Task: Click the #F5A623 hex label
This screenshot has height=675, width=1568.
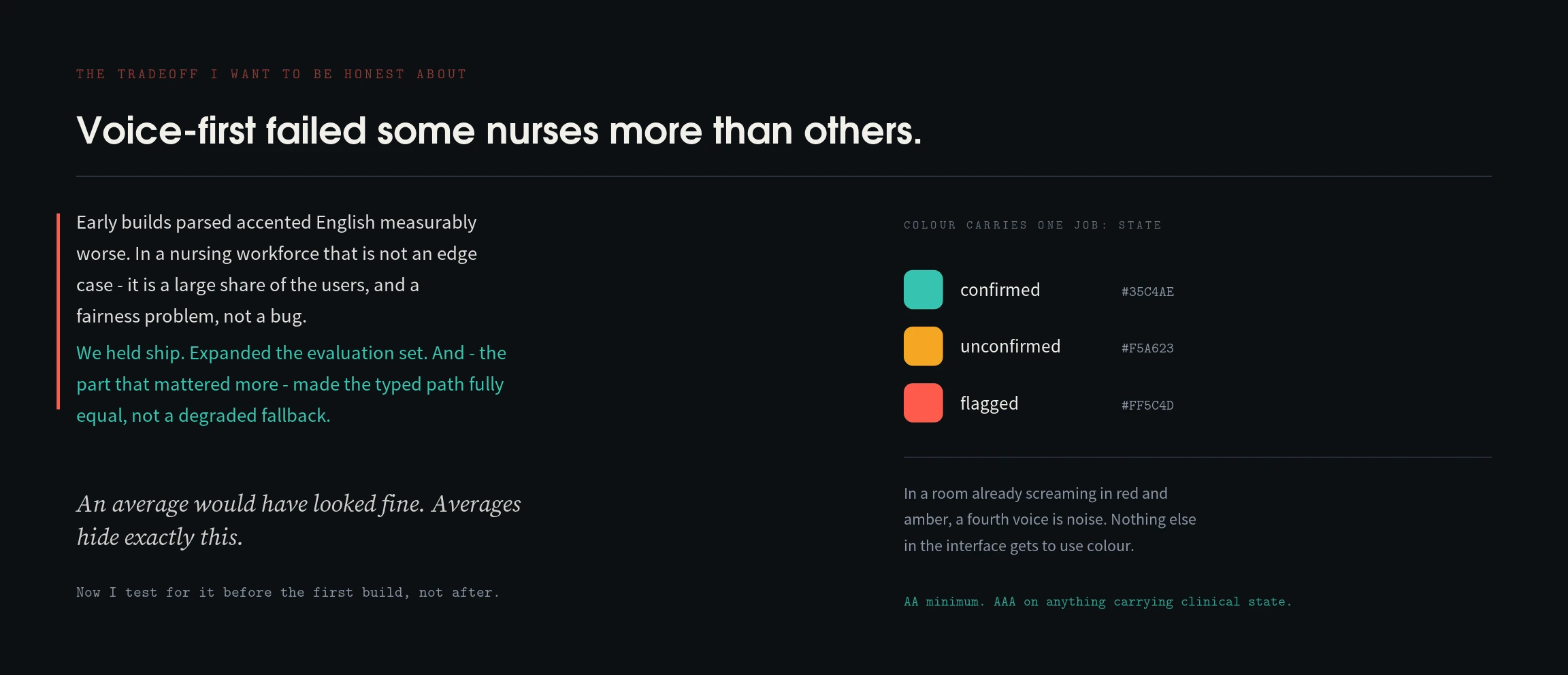Action: (1147, 348)
